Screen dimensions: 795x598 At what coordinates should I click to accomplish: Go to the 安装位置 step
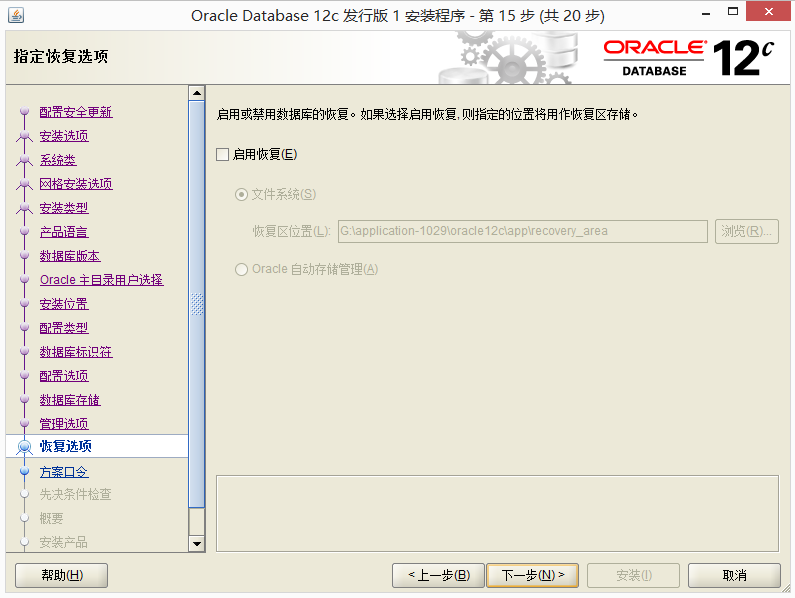tap(64, 304)
